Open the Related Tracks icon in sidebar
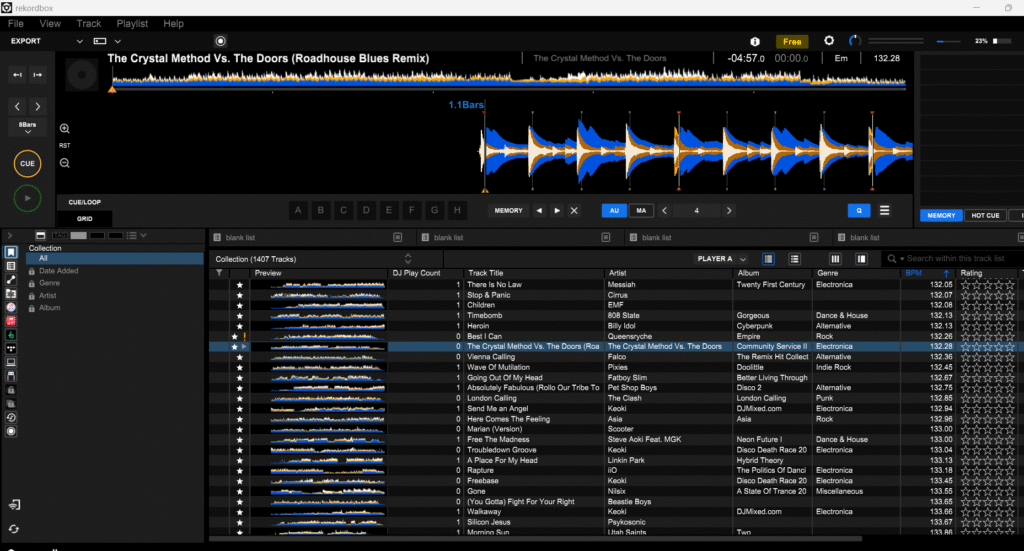This screenshot has width=1024, height=551. coord(11,279)
